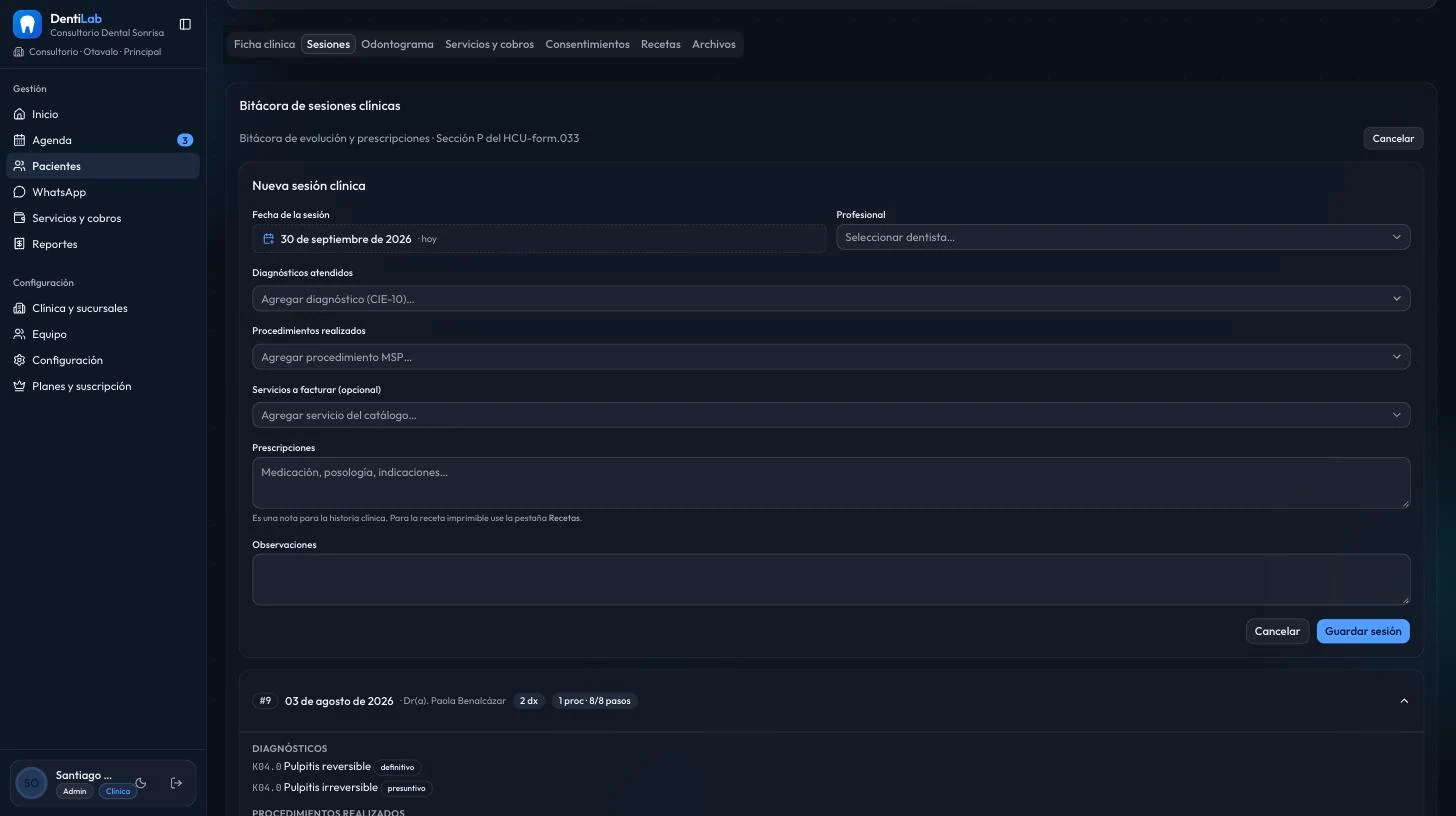Open the Archivos tab
Viewport: 1456px width, 816px height.
click(714, 44)
